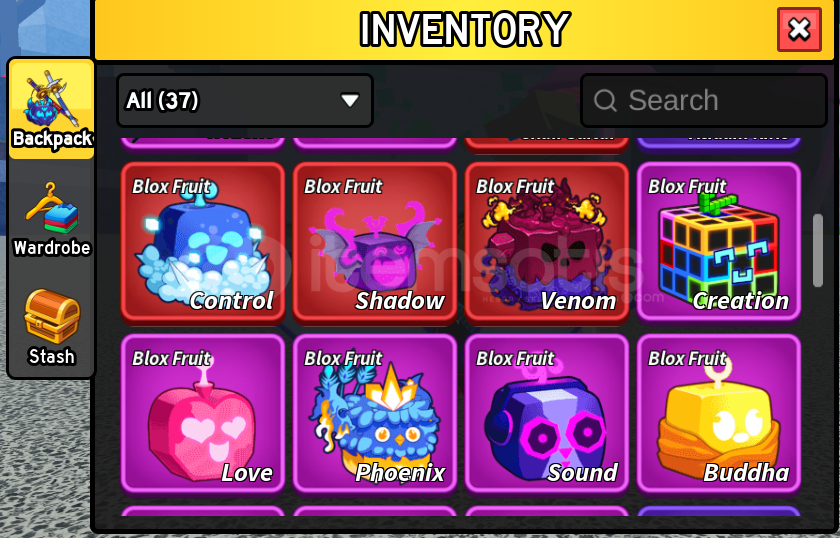This screenshot has width=840, height=538.
Task: Select the Control Blox Fruit item
Action: pos(202,243)
